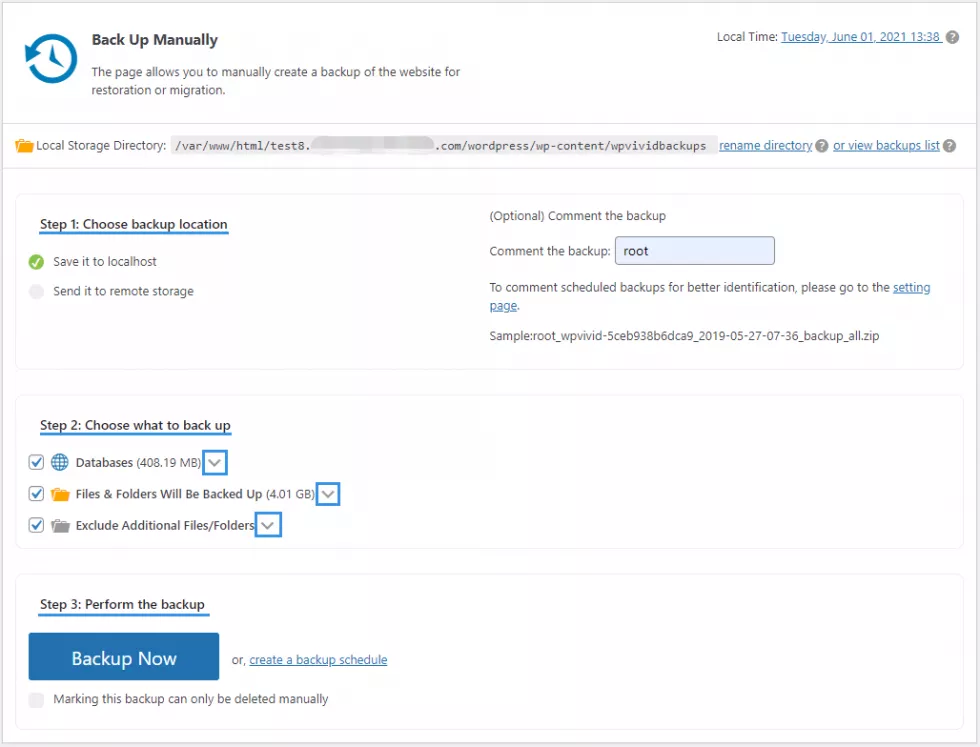Expand the Files & Folders dropdown
This screenshot has width=980, height=747.
pos(328,493)
